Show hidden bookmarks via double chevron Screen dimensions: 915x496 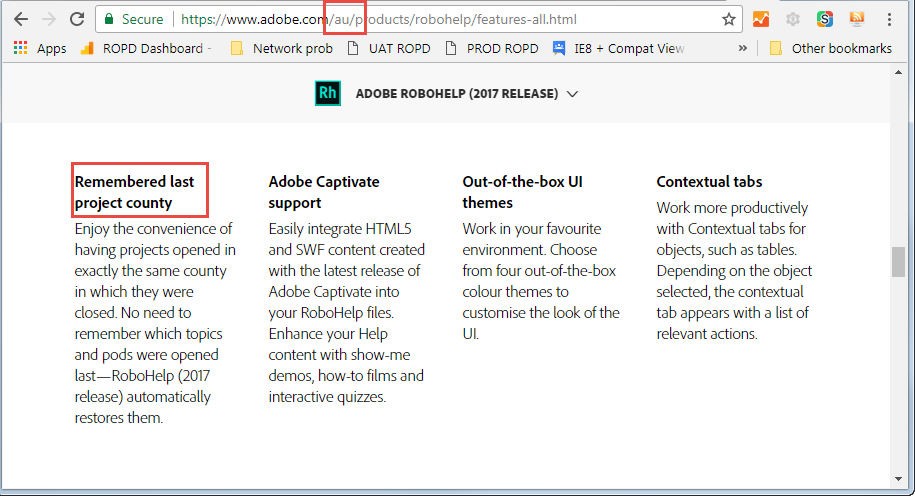[743, 48]
